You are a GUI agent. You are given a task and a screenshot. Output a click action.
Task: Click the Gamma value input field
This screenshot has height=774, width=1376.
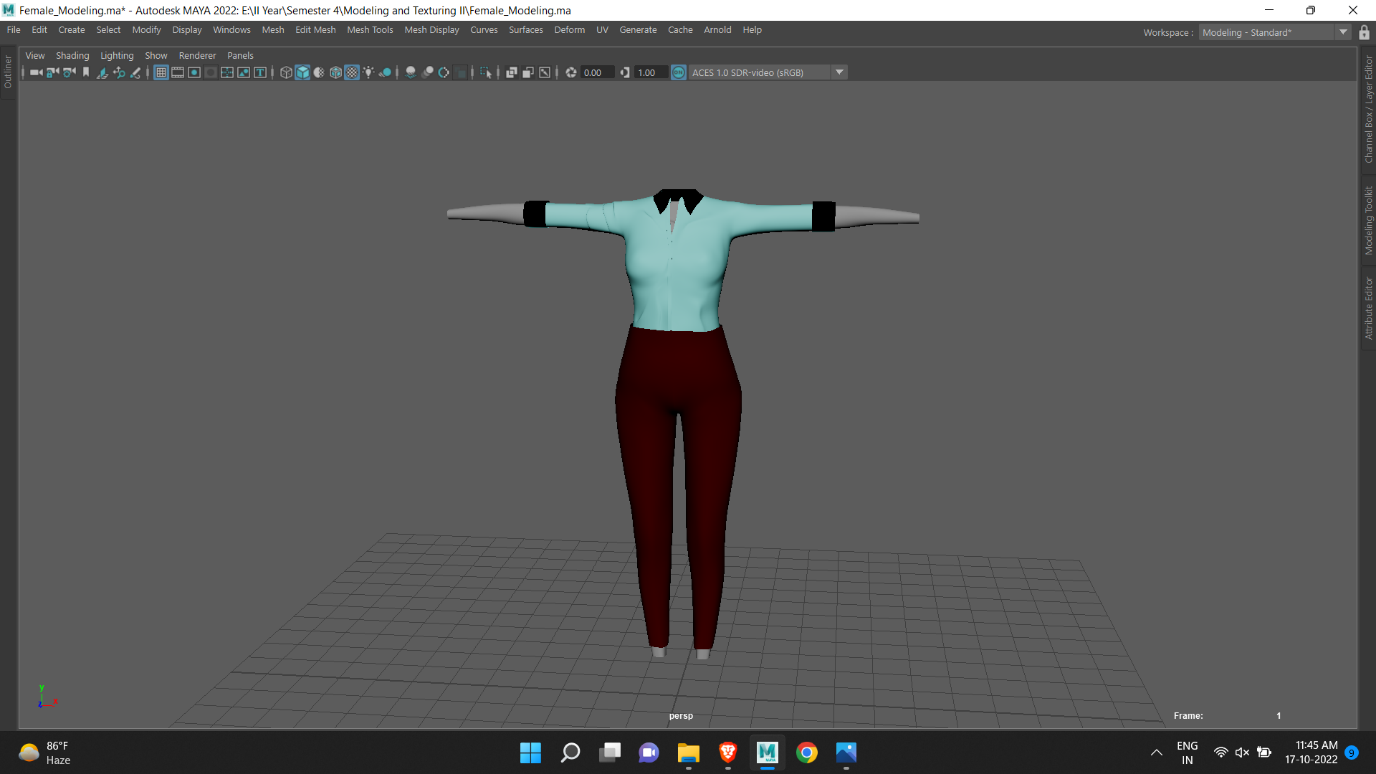coord(651,72)
